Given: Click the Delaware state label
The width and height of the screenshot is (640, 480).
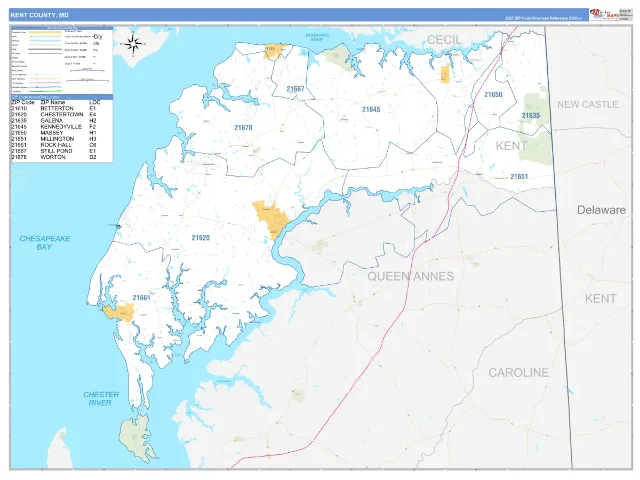Looking at the screenshot, I should [601, 210].
